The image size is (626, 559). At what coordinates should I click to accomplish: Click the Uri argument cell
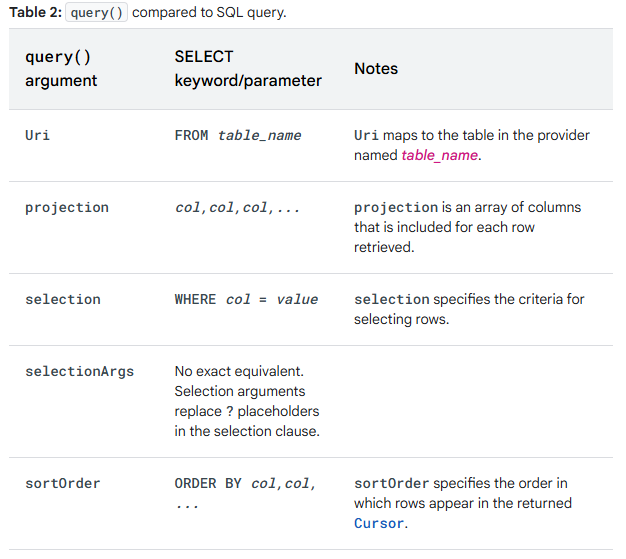tap(37, 135)
